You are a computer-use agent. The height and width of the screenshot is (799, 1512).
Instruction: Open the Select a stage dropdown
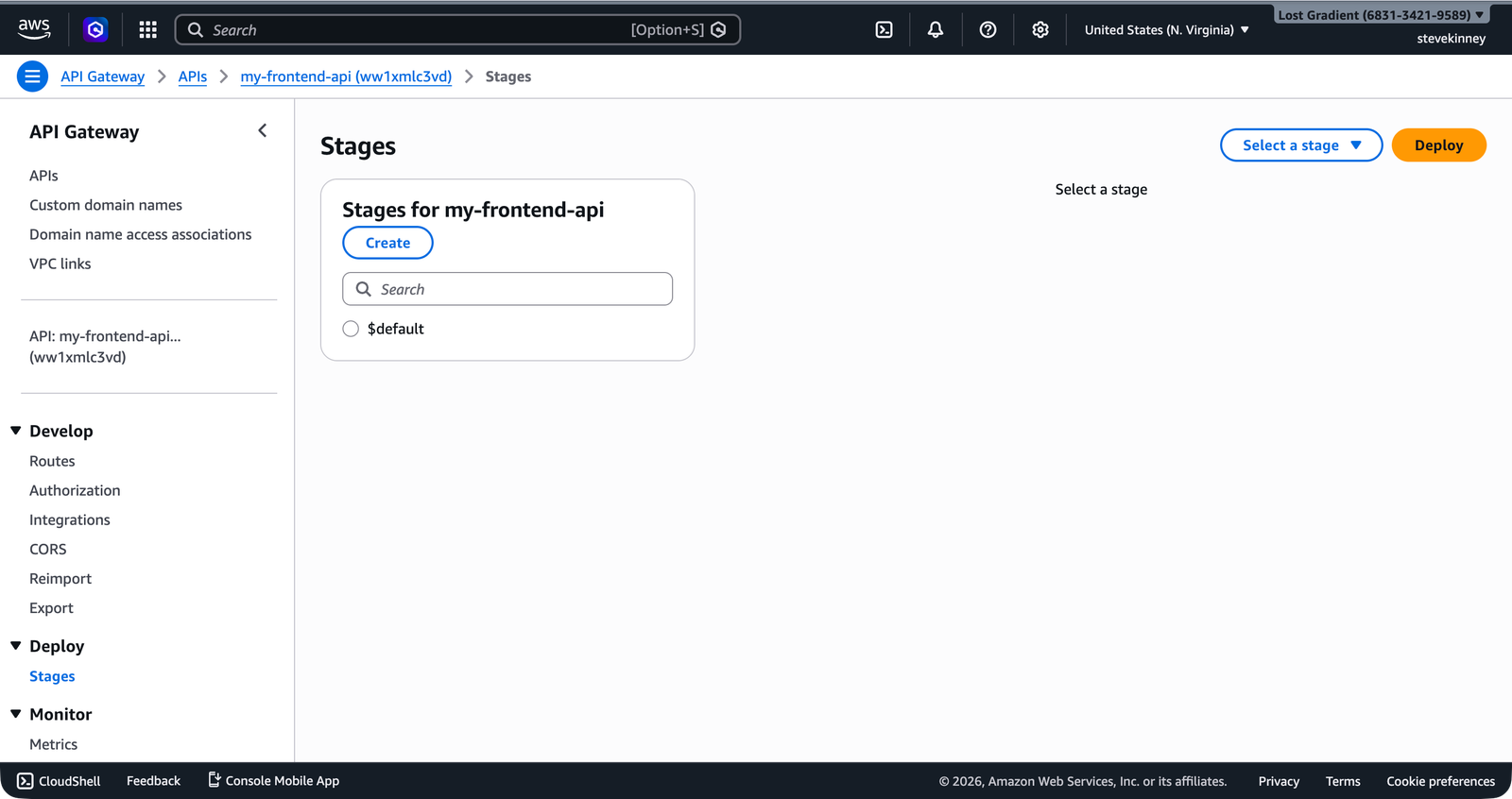[x=1301, y=145]
